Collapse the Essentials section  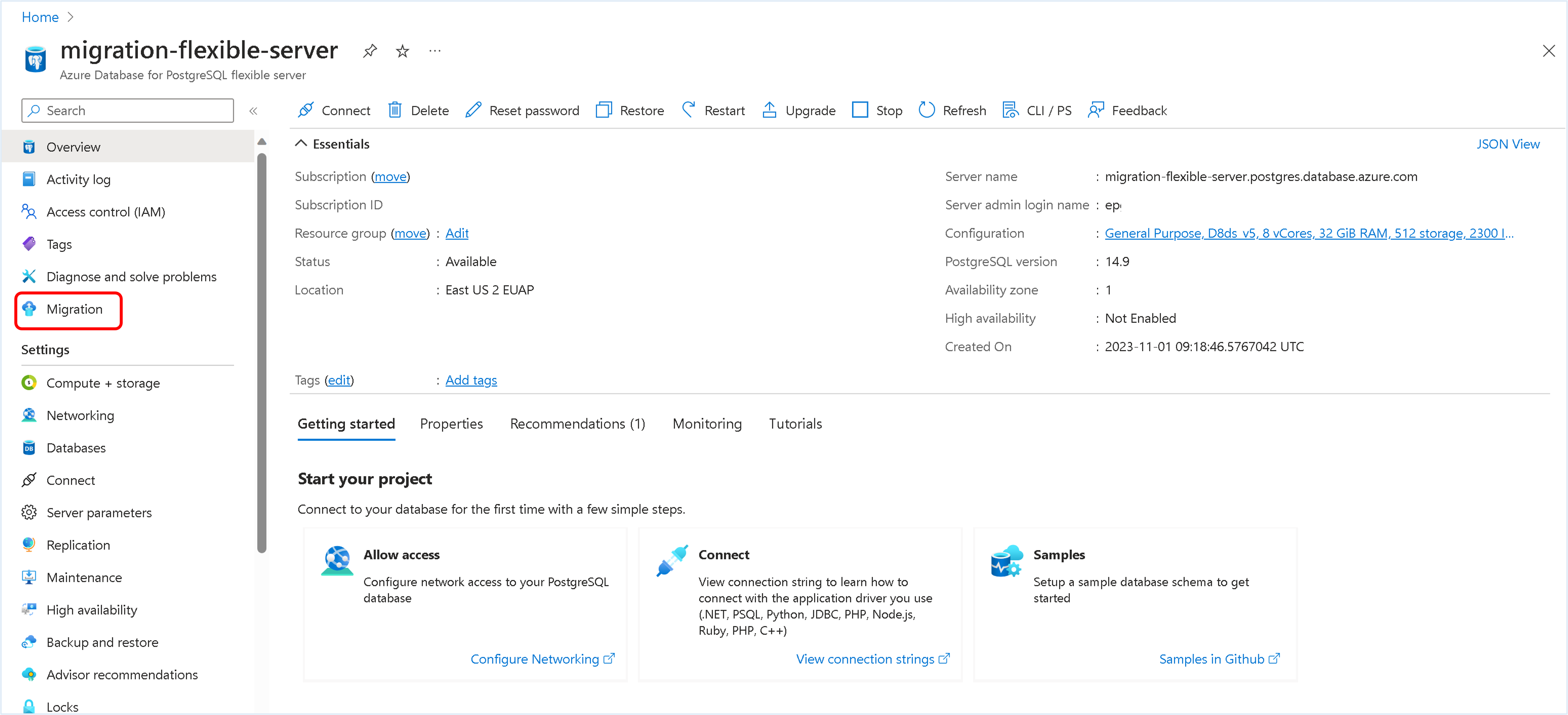pos(301,144)
